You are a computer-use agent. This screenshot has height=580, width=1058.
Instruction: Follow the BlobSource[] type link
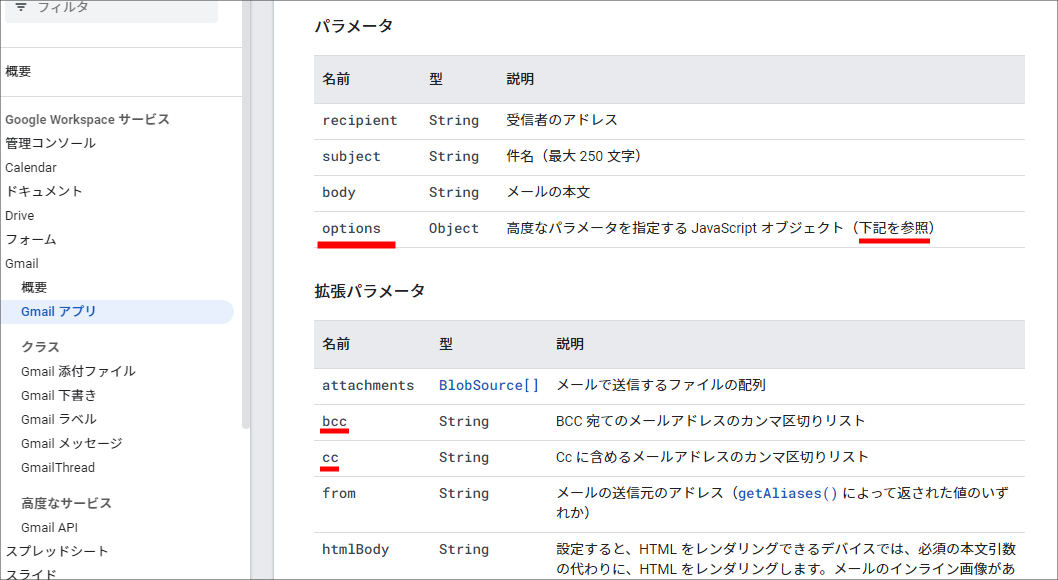pyautogui.click(x=489, y=386)
